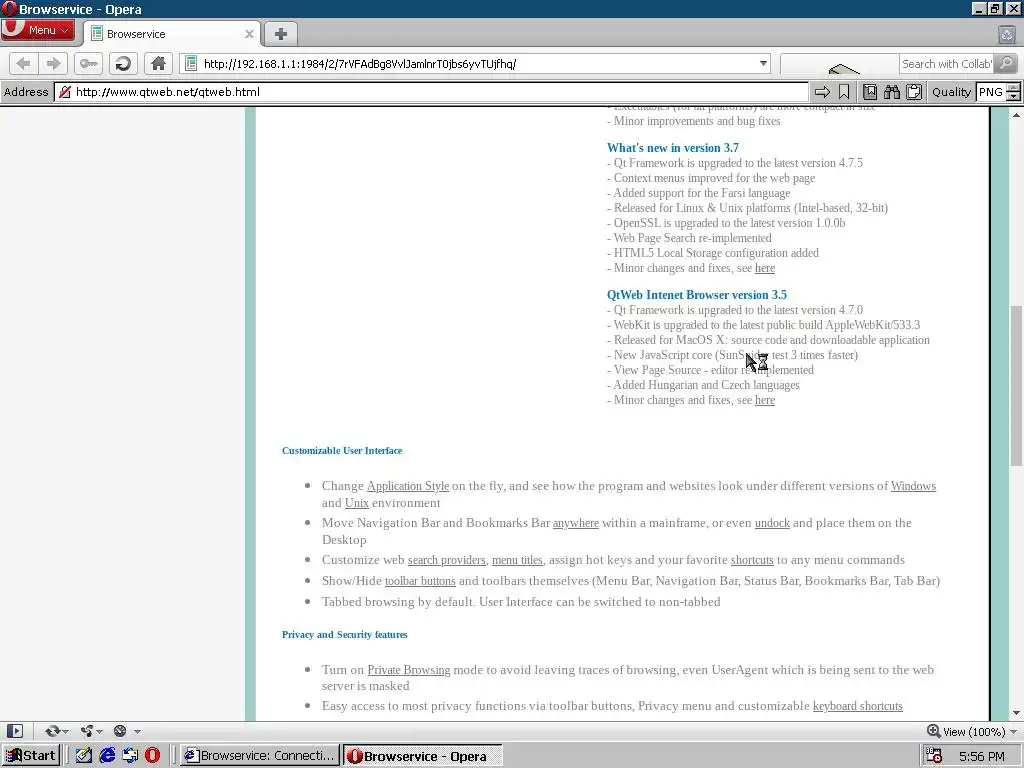Image resolution: width=1024 pixels, height=768 pixels.
Task: Open the Opera Unite icon in status bar
Action: click(x=87, y=731)
